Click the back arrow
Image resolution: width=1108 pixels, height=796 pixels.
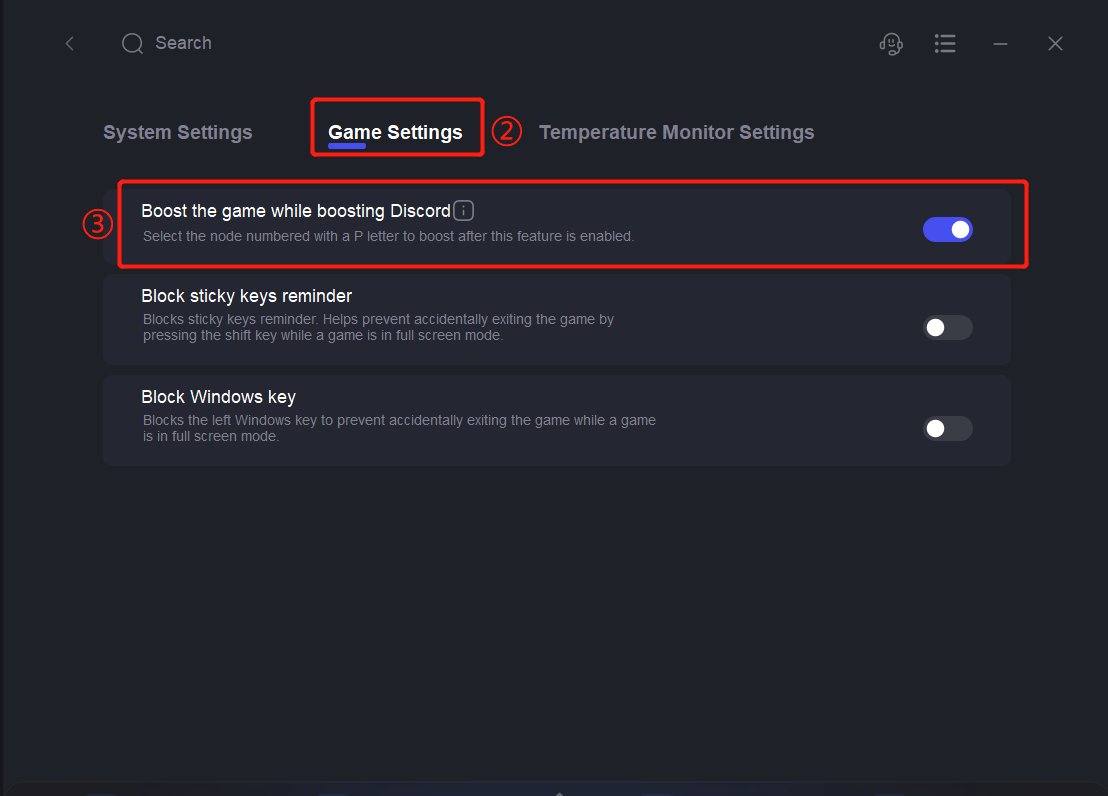click(x=68, y=43)
